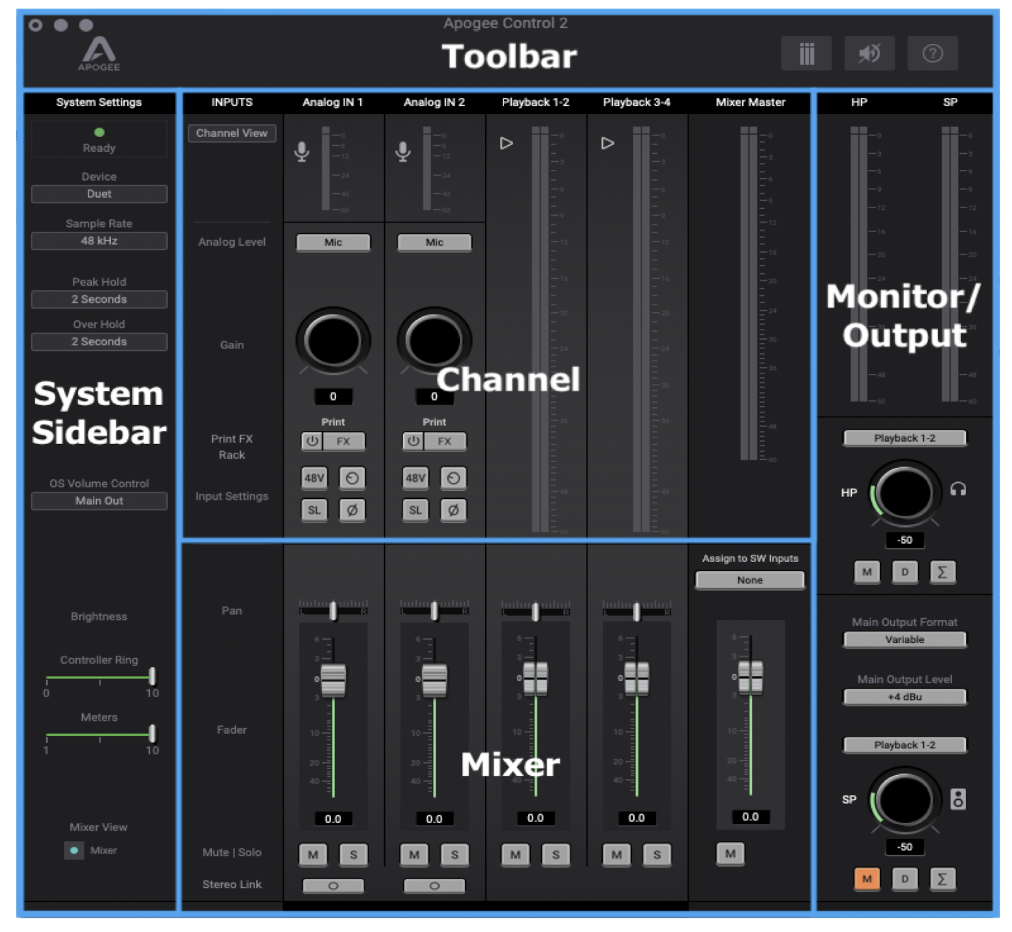
Task: Click the Analog IN 2 gain knob
Action: pos(434,341)
